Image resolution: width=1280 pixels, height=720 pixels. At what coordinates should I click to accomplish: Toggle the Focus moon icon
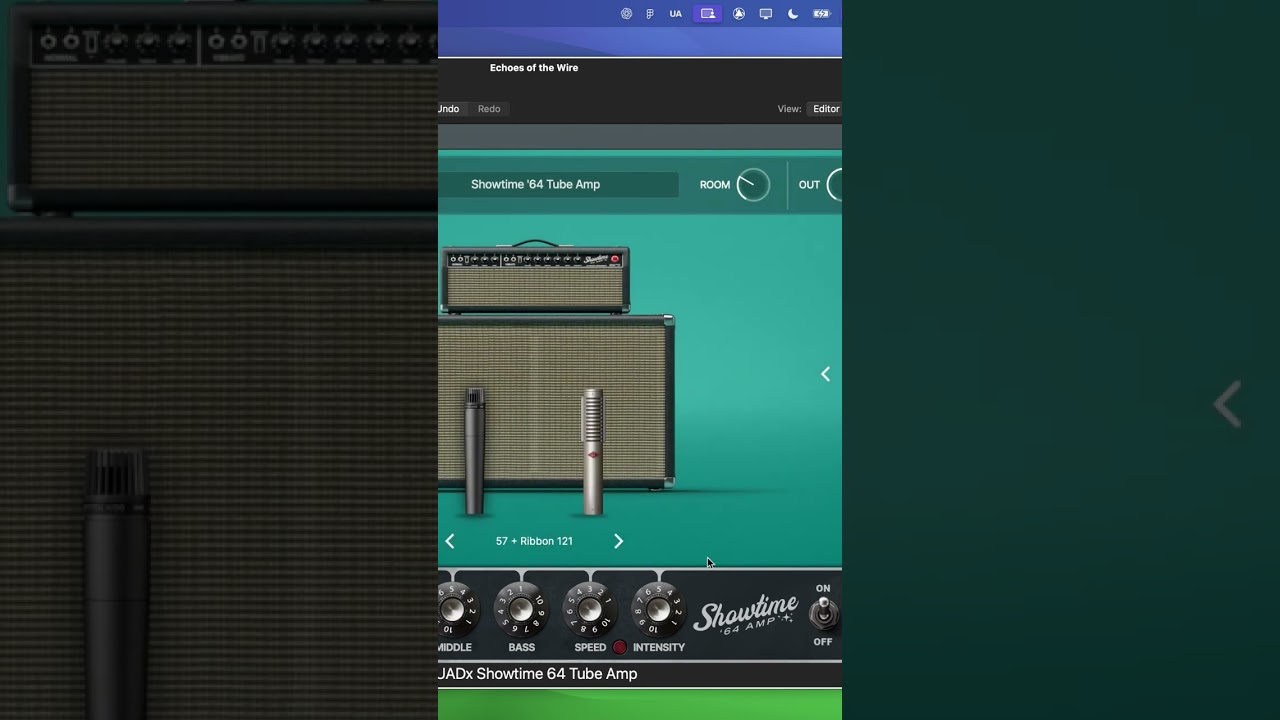[793, 14]
